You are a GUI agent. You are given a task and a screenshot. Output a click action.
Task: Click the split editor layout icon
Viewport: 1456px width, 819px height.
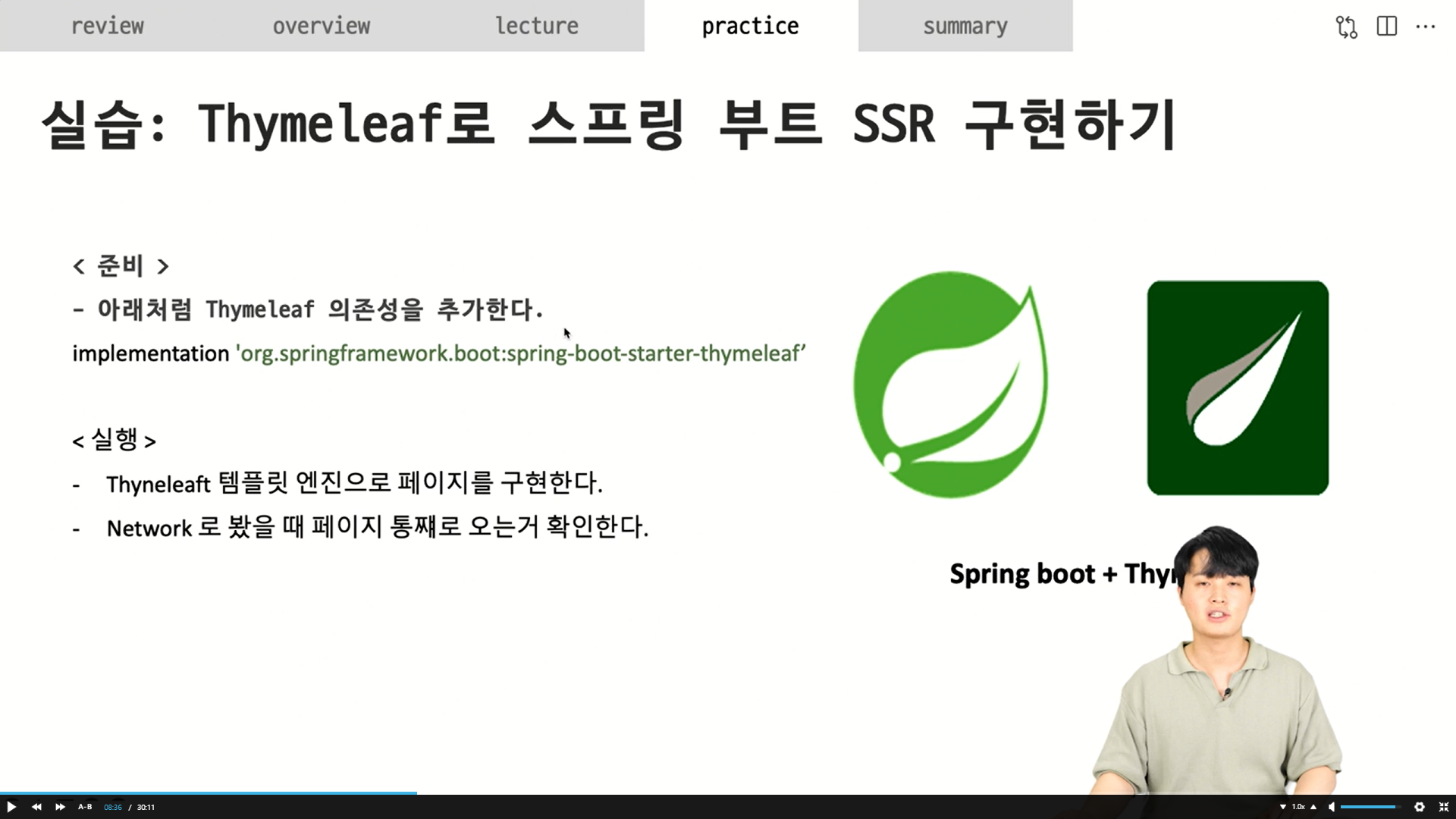1387,26
